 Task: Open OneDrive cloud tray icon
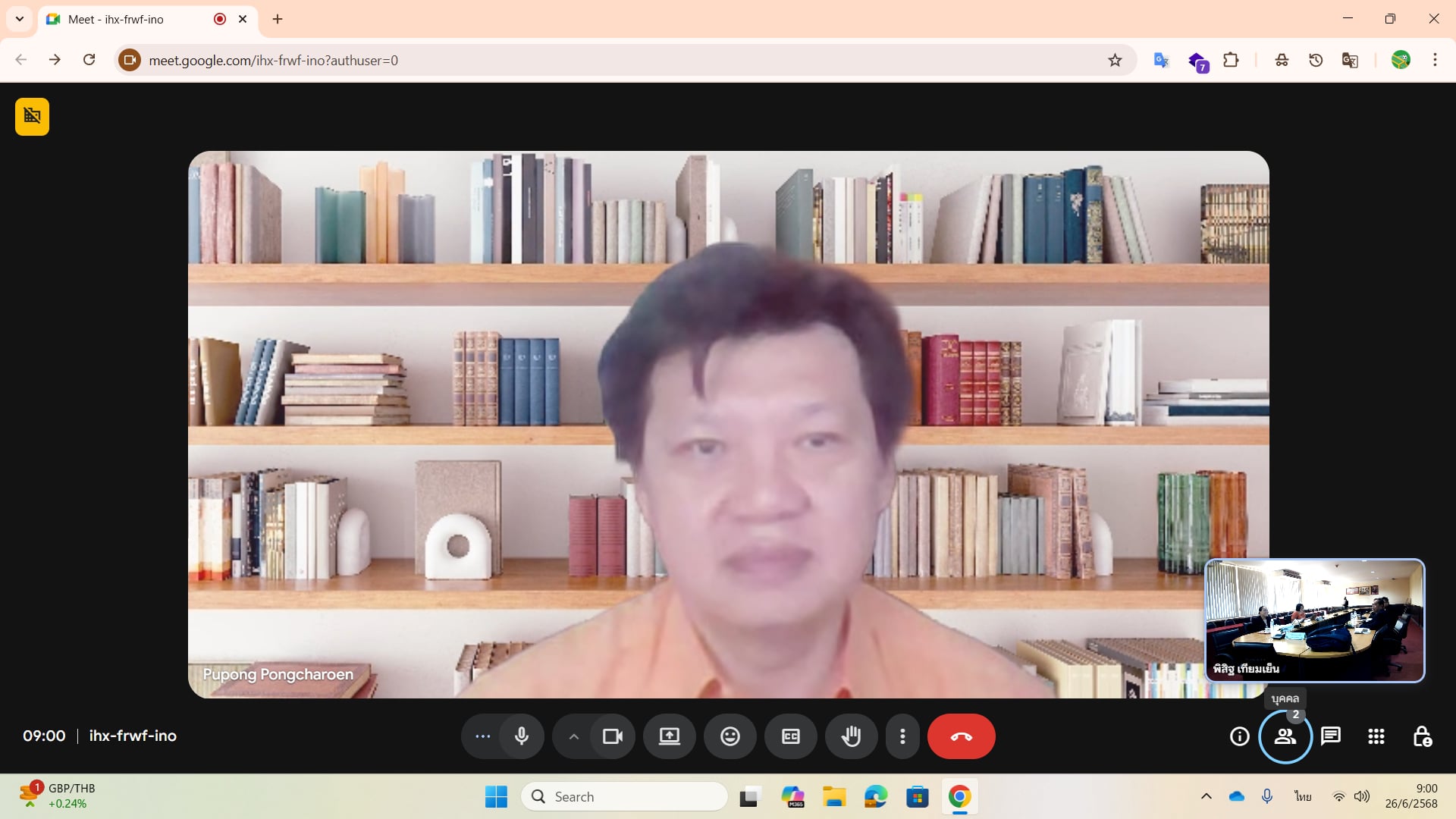click(x=1237, y=796)
